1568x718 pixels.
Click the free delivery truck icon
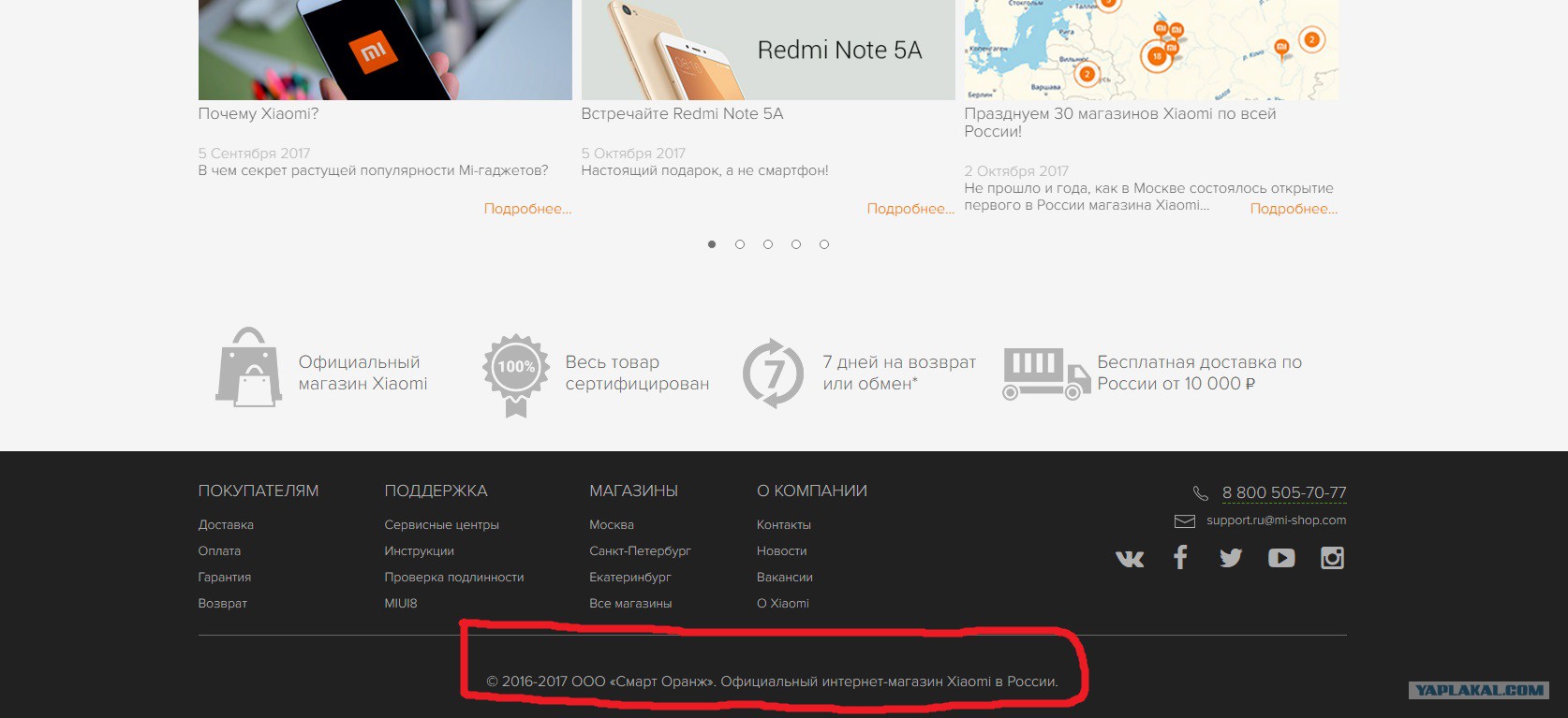click(1046, 374)
